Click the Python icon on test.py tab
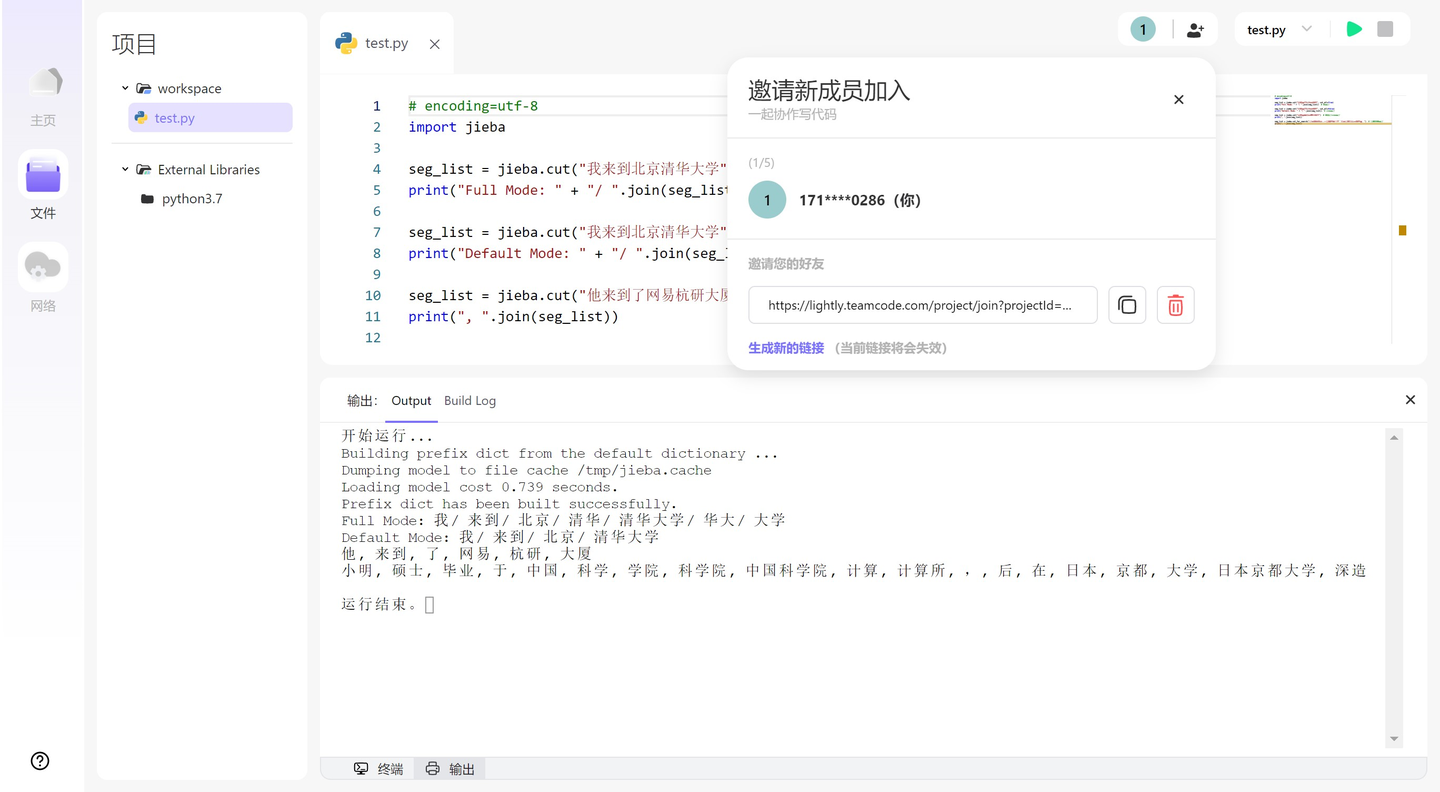 [347, 43]
